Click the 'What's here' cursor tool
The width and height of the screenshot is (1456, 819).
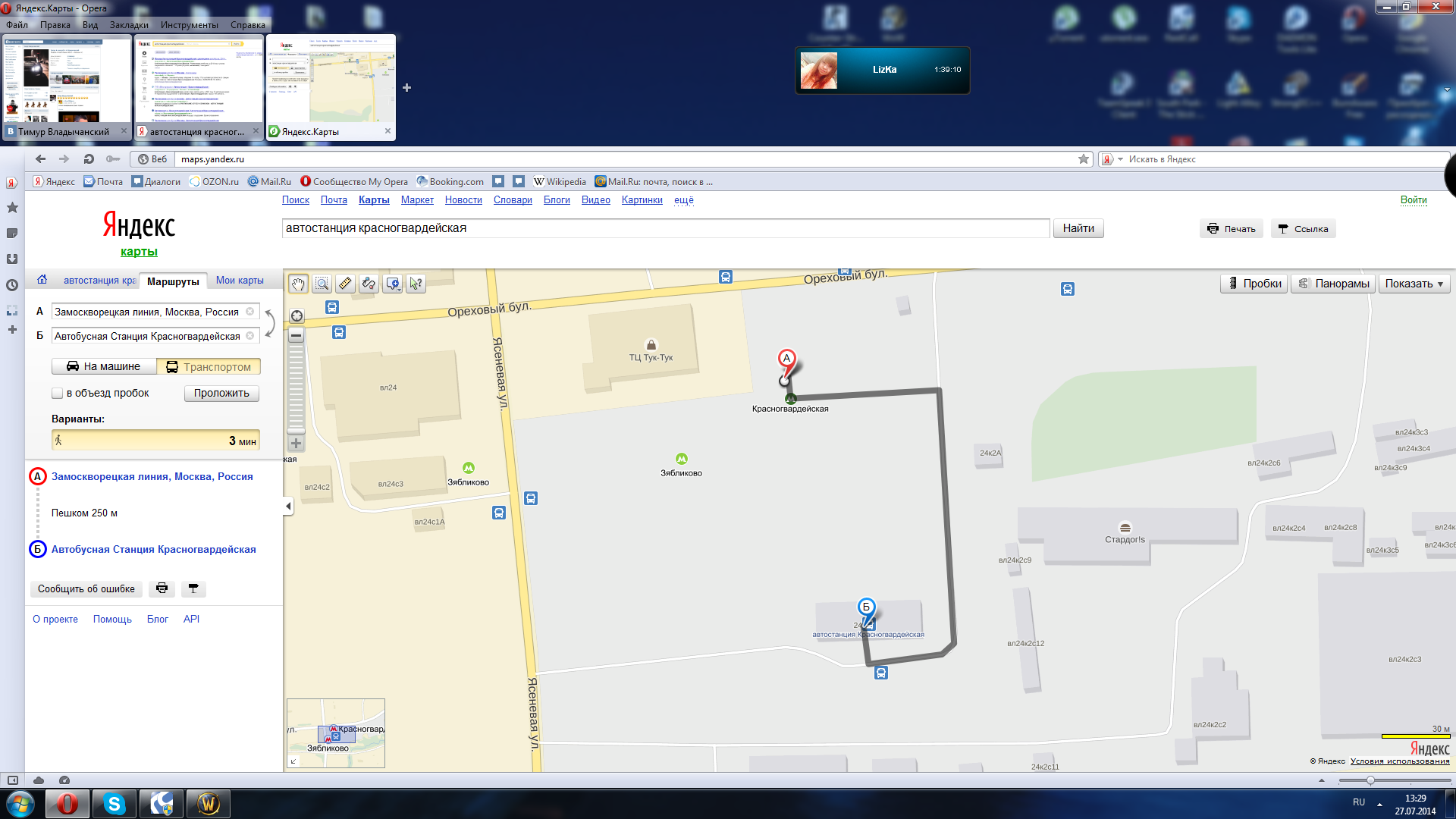click(416, 284)
